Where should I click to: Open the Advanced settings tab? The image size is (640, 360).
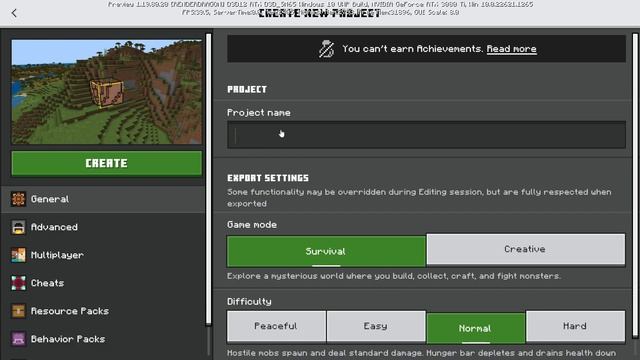pyautogui.click(x=103, y=227)
